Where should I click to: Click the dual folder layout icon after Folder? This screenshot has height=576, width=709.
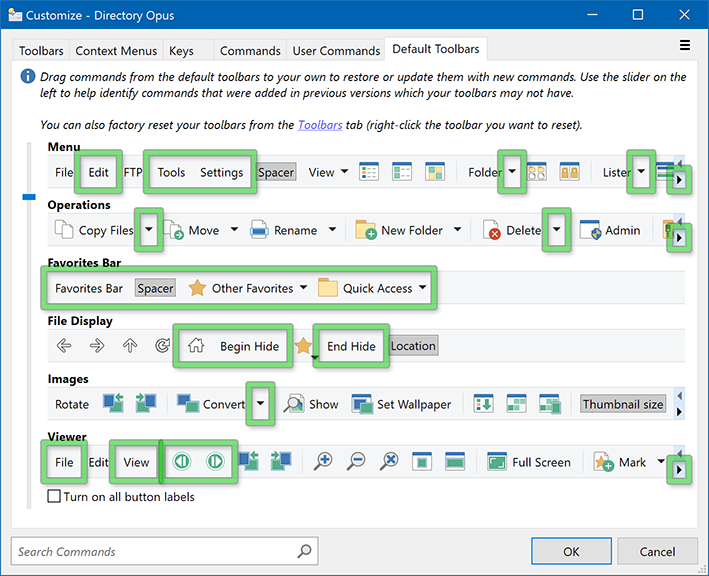(x=537, y=172)
